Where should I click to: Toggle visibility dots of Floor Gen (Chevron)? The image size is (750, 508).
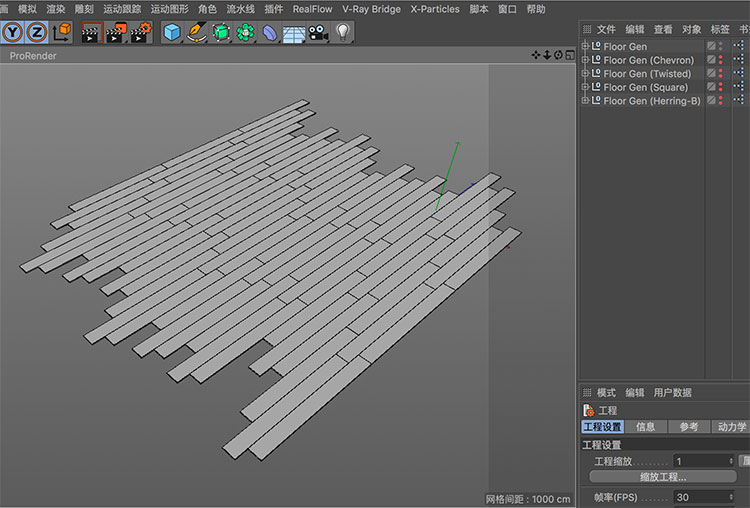(x=721, y=60)
